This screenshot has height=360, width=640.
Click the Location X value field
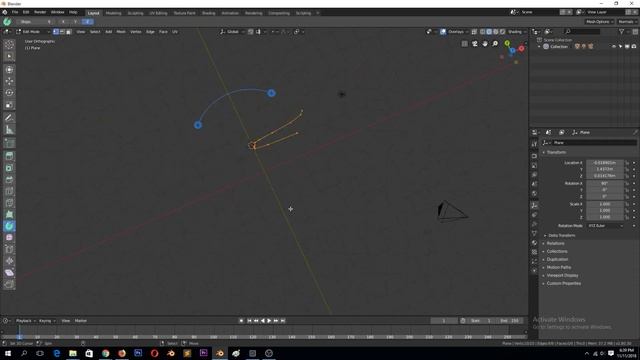pos(605,162)
